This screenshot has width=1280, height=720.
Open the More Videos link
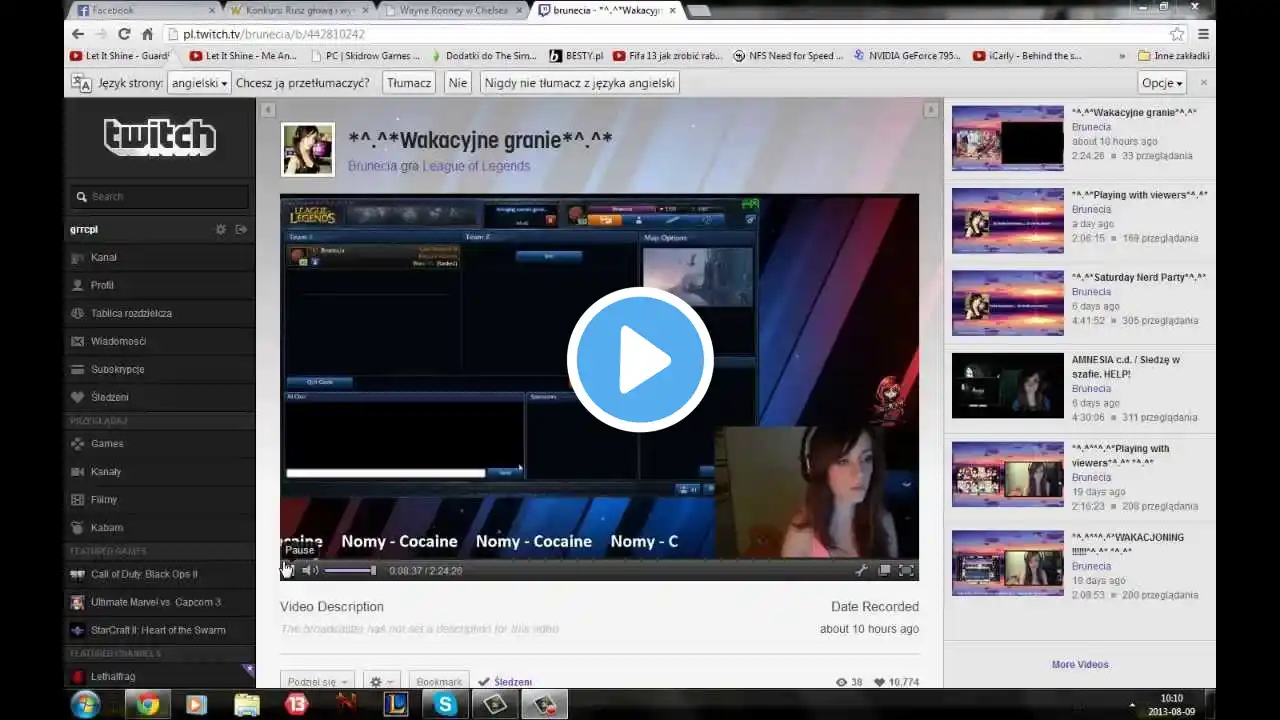1080,664
